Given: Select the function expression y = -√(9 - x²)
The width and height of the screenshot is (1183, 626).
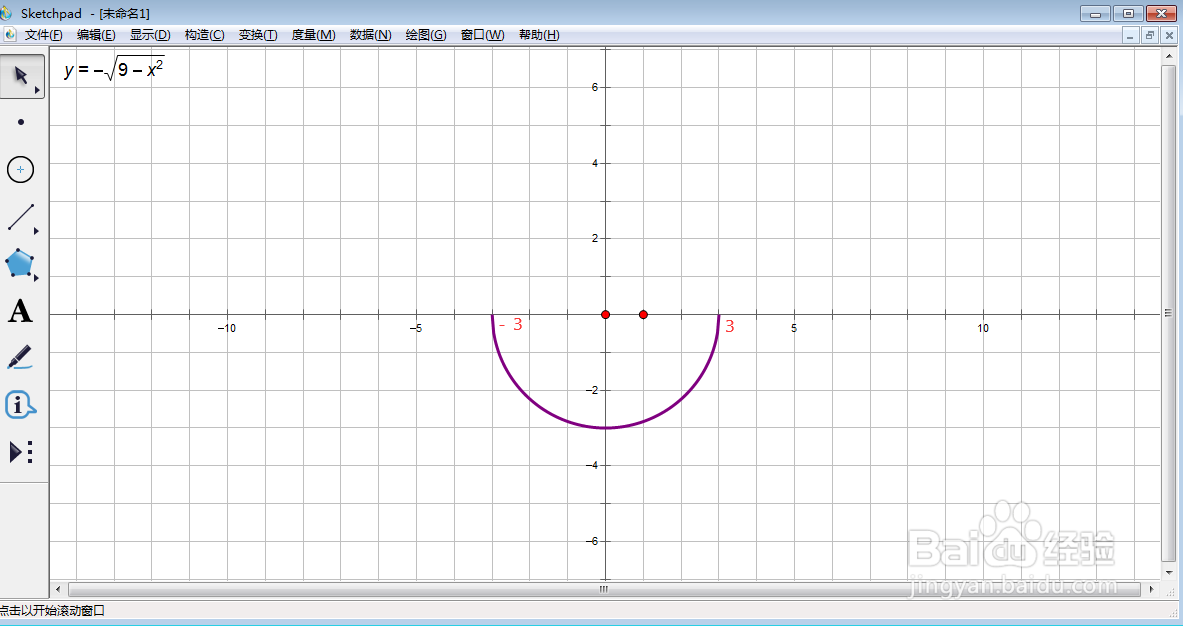Looking at the screenshot, I should coord(114,69).
